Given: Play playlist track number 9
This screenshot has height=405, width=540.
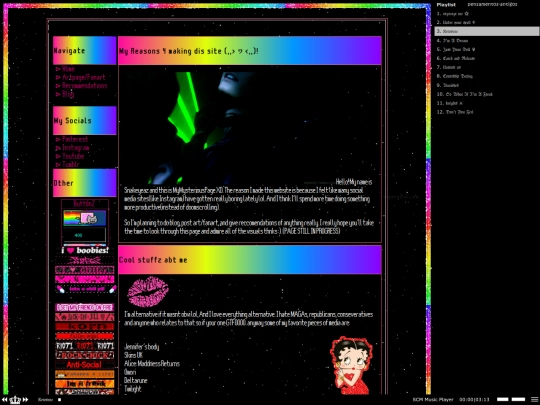Looking at the screenshot, I should pos(487,85).
